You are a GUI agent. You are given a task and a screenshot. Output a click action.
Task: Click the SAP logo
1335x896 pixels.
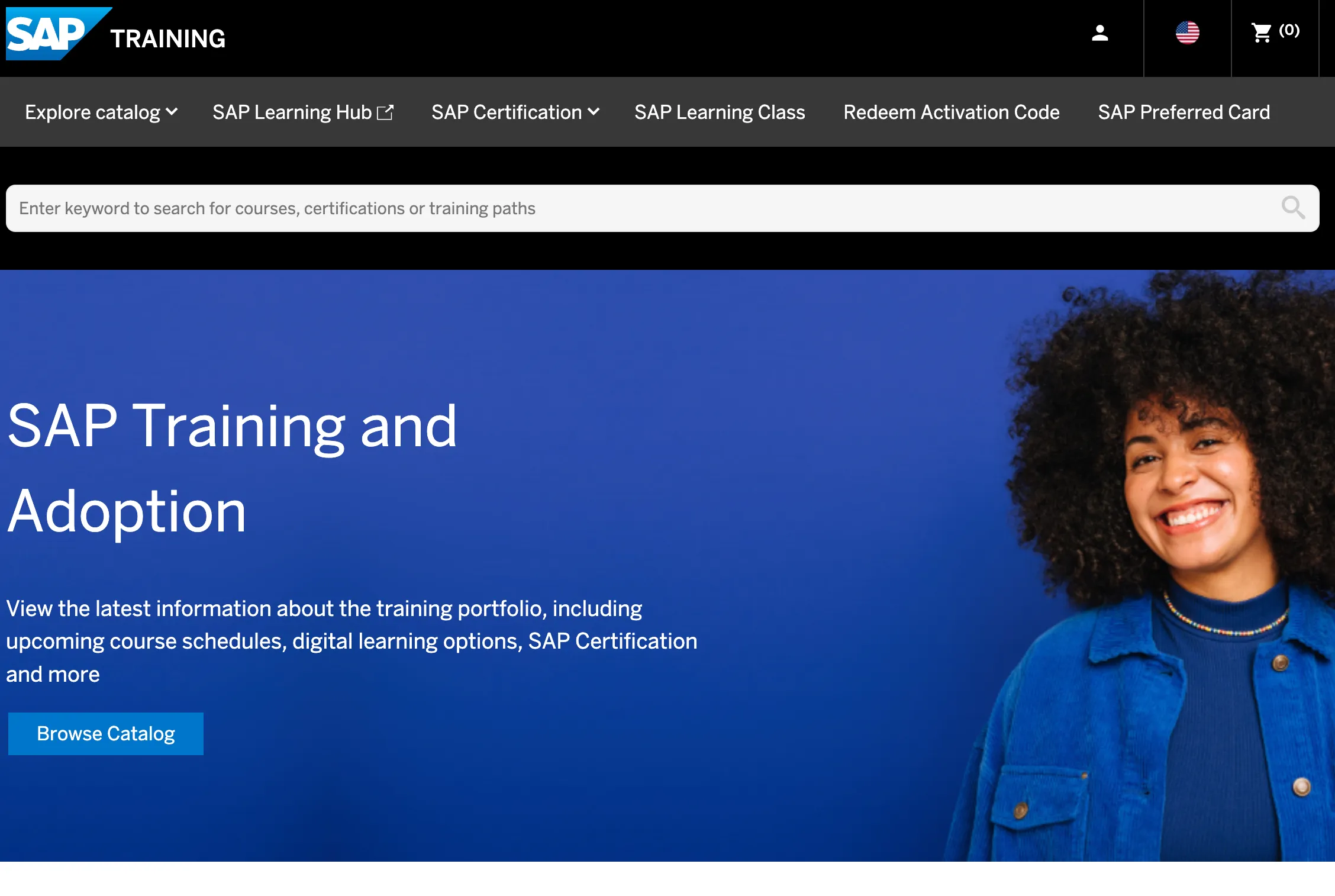pos(47,34)
